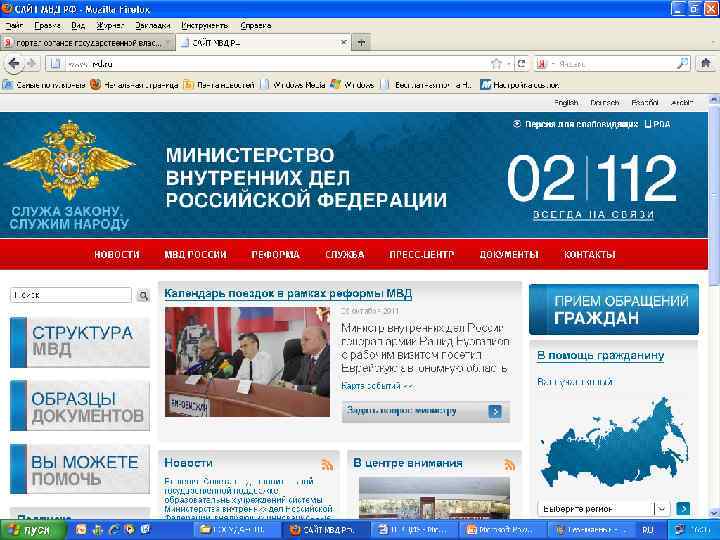Switch to the English version link

click(x=566, y=103)
